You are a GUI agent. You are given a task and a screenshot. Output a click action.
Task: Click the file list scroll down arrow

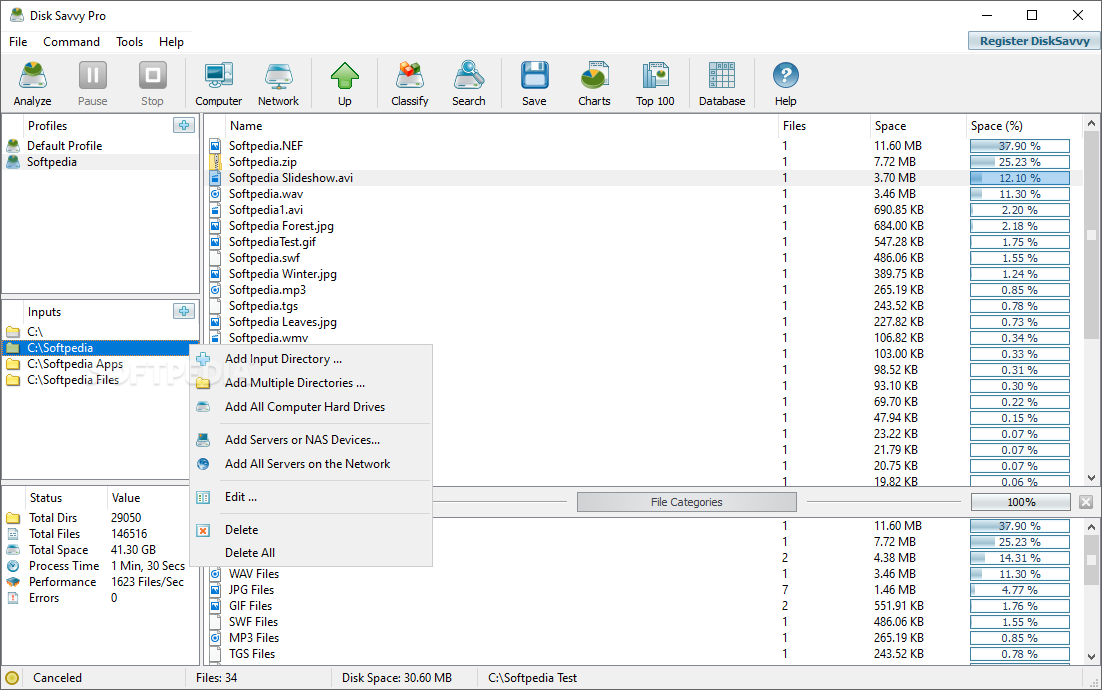[1091, 478]
